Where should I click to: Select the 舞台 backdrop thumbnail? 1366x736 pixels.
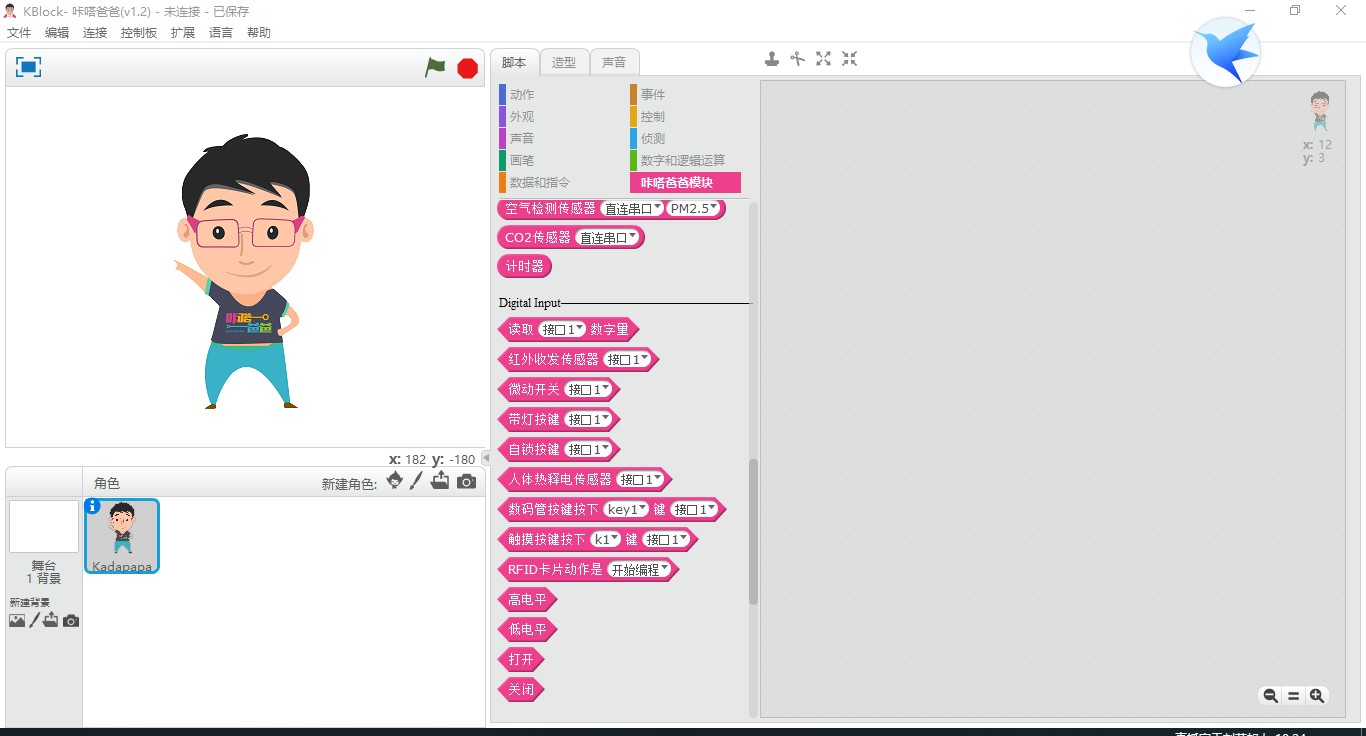pos(44,526)
